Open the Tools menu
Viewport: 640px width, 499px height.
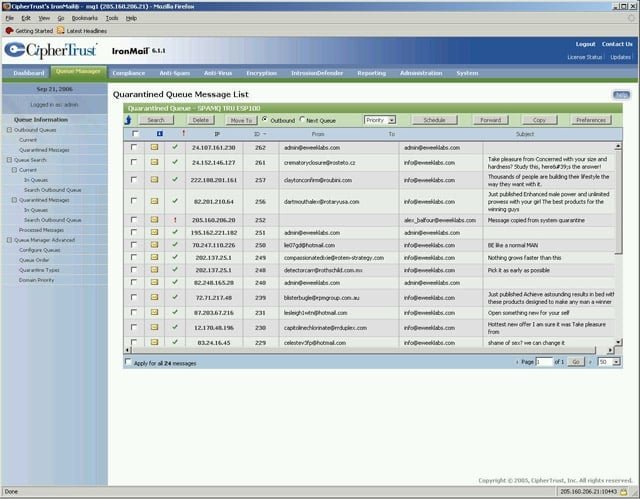(x=112, y=18)
